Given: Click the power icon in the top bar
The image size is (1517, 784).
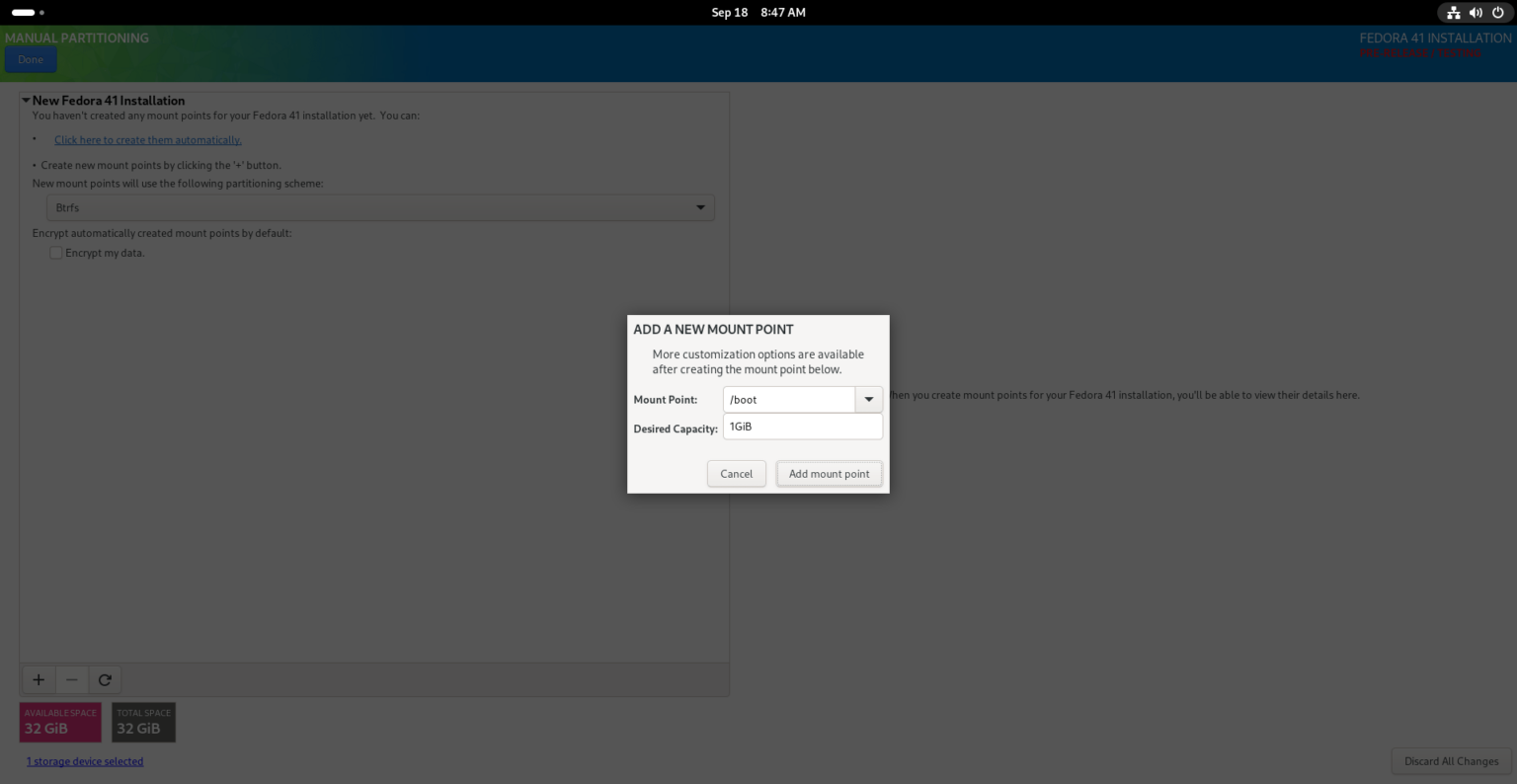Looking at the screenshot, I should (x=1498, y=13).
